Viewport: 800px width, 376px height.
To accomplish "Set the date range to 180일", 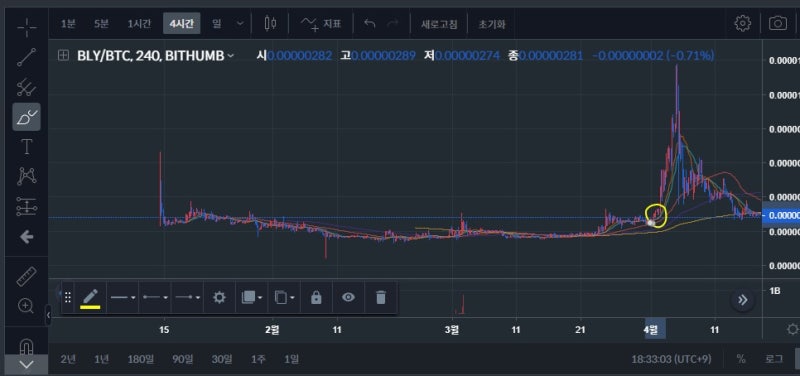I will click(140, 359).
